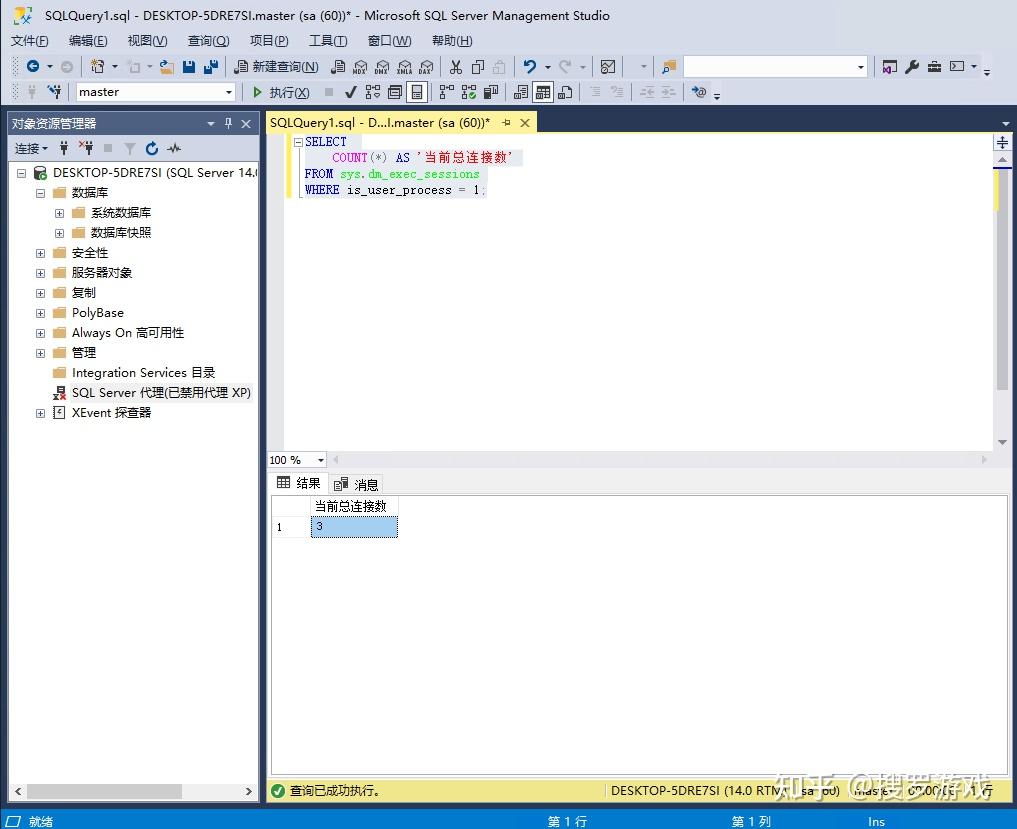Click the DMX query icon
This screenshot has height=829, width=1017.
coord(382,66)
